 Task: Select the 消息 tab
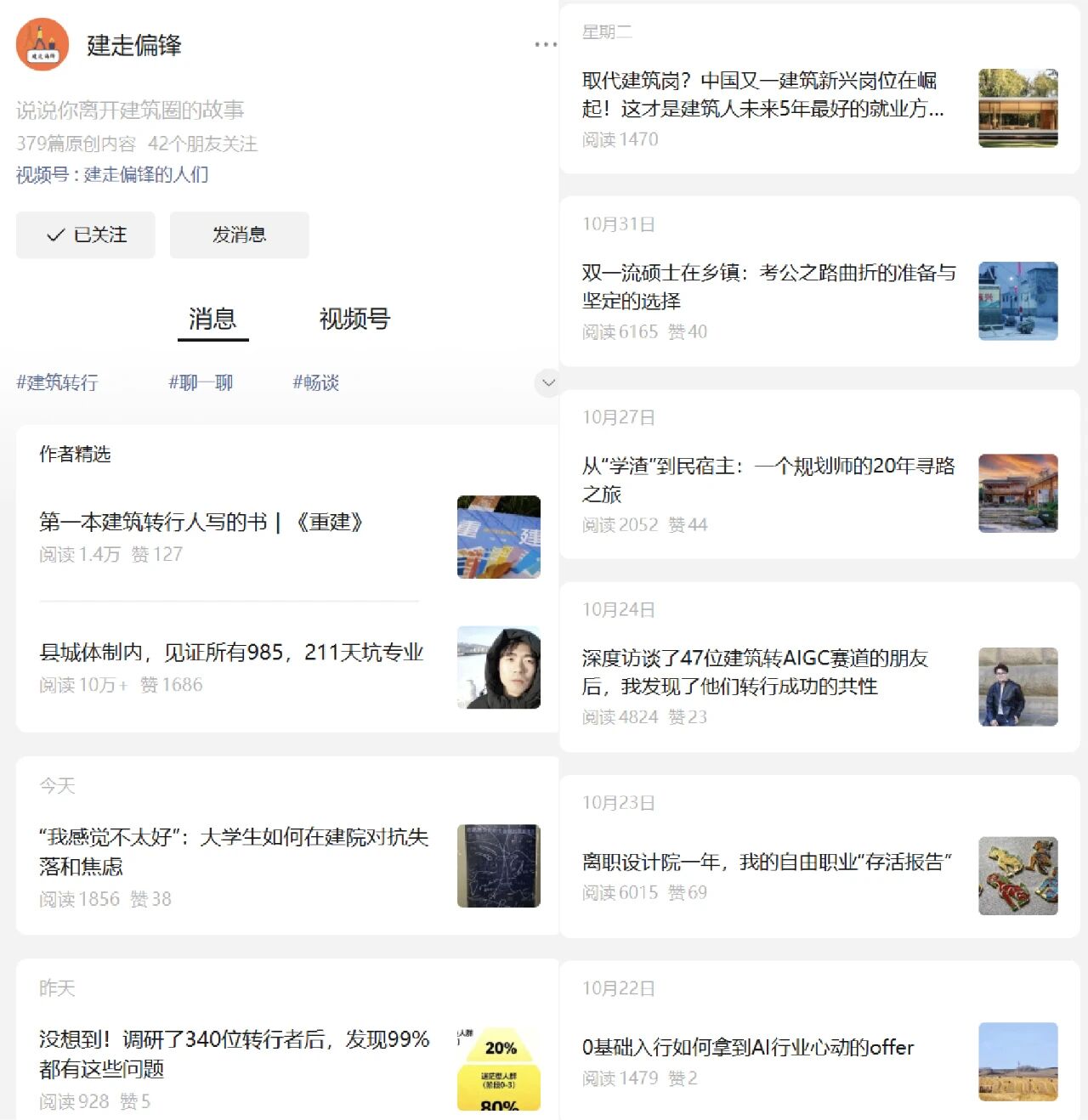(212, 320)
